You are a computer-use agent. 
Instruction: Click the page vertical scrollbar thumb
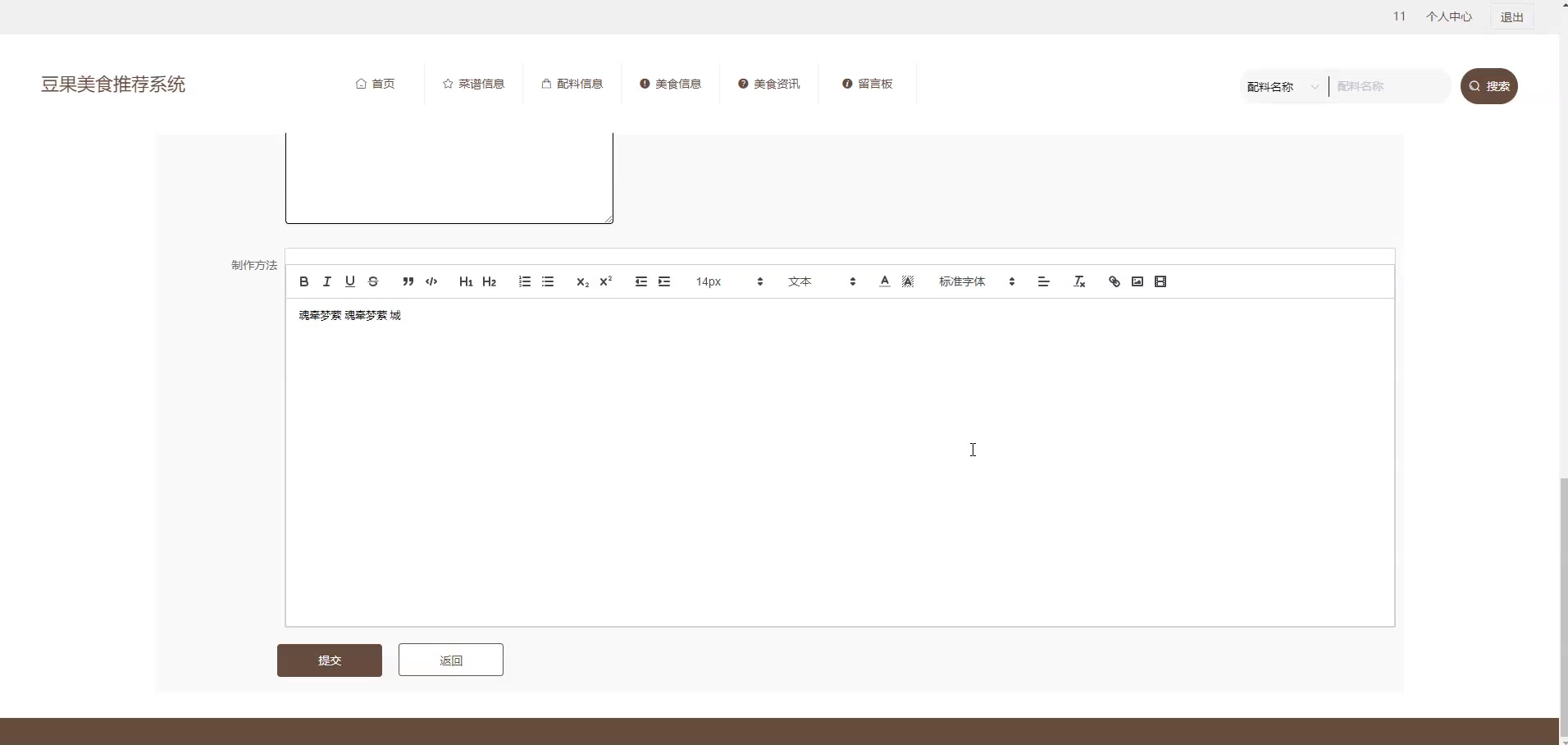click(1563, 609)
